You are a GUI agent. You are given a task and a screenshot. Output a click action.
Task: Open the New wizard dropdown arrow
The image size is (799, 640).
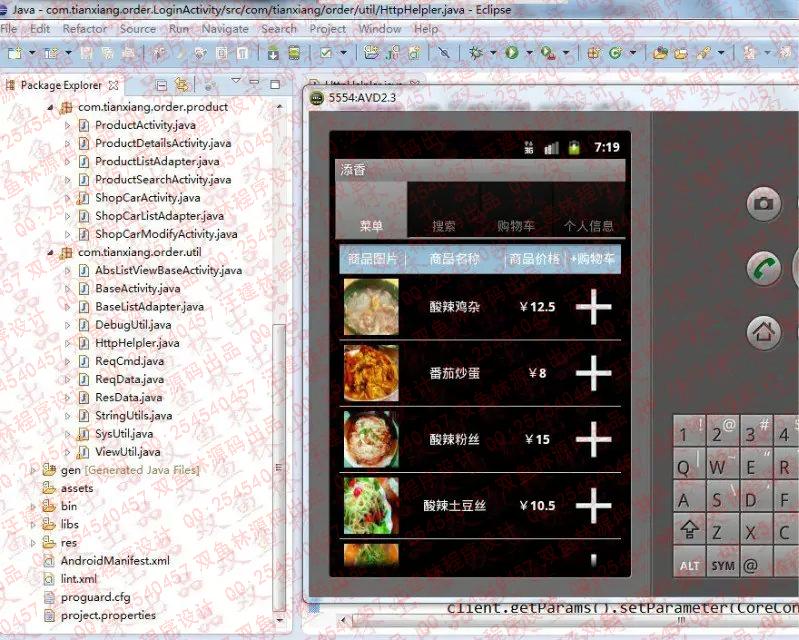tap(32, 52)
